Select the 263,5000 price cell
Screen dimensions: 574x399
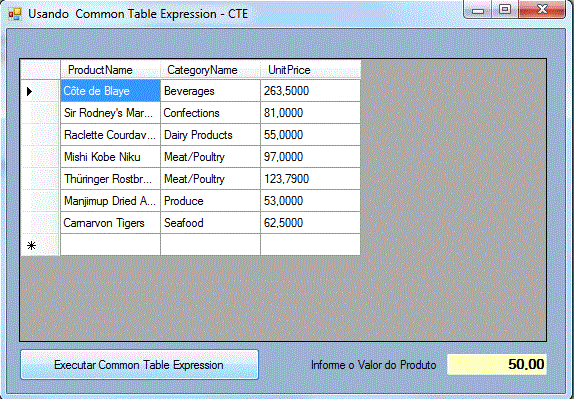coord(310,91)
